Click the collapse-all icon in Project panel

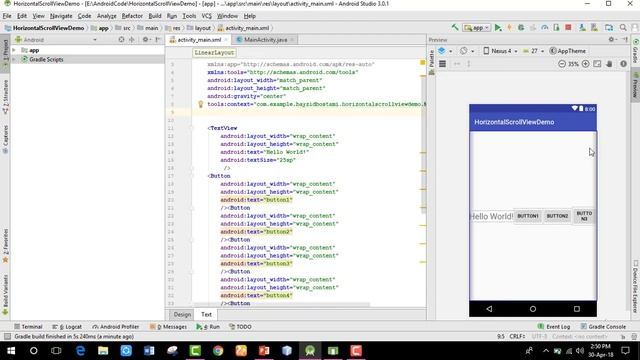131,40
